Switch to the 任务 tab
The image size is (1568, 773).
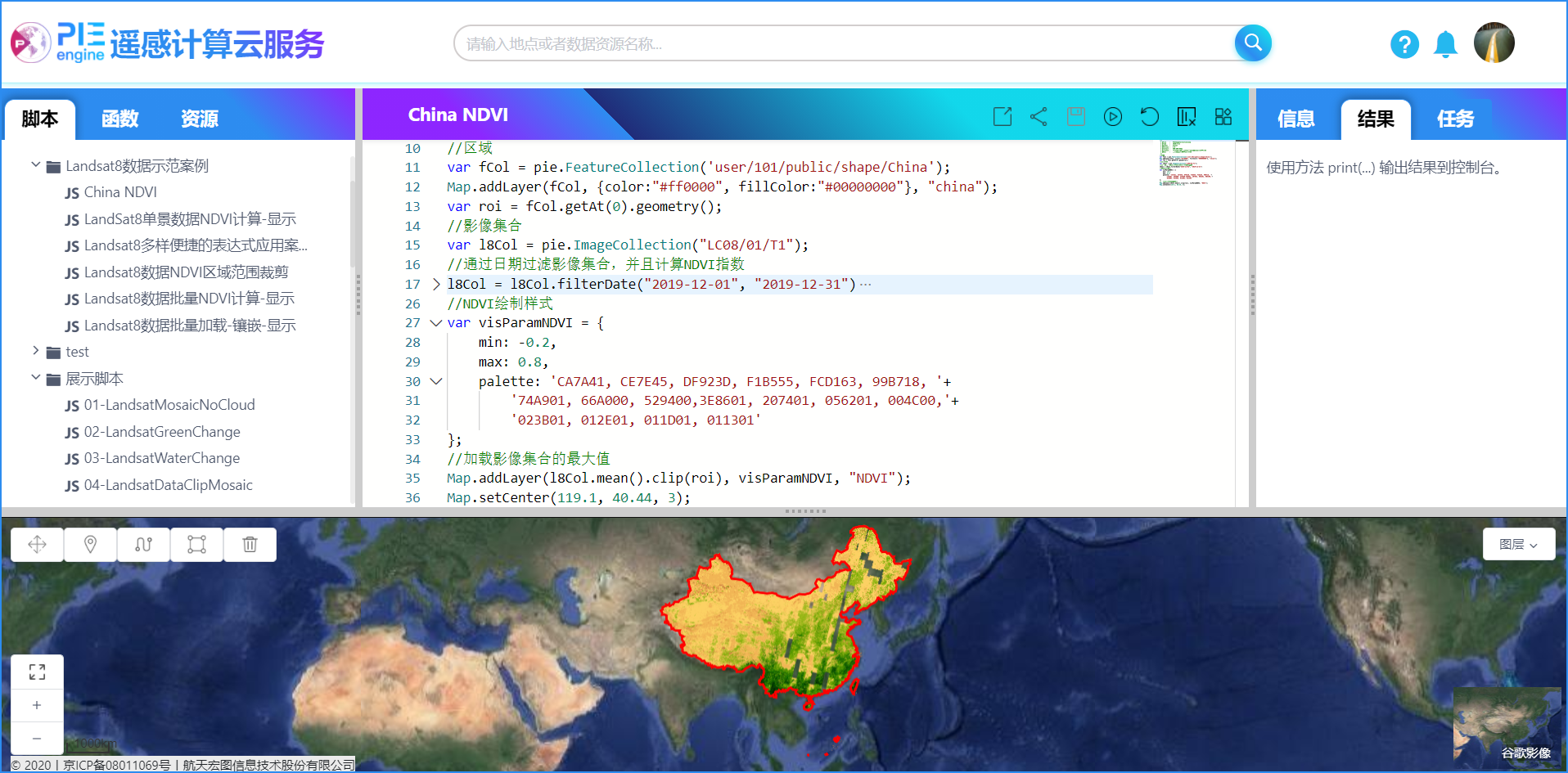[x=1455, y=119]
